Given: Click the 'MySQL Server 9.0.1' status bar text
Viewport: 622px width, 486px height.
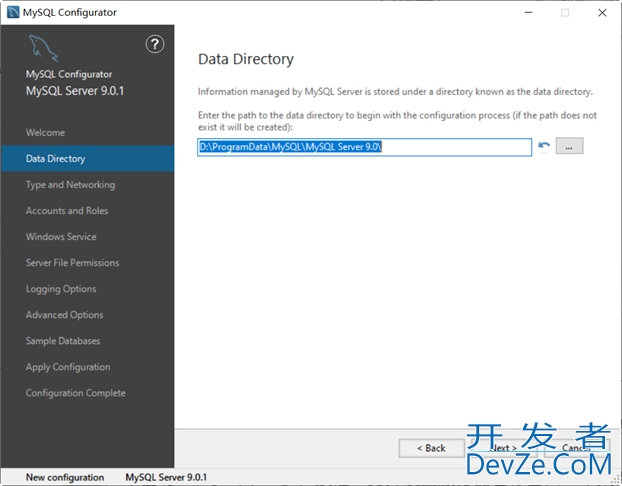Looking at the screenshot, I should 166,477.
